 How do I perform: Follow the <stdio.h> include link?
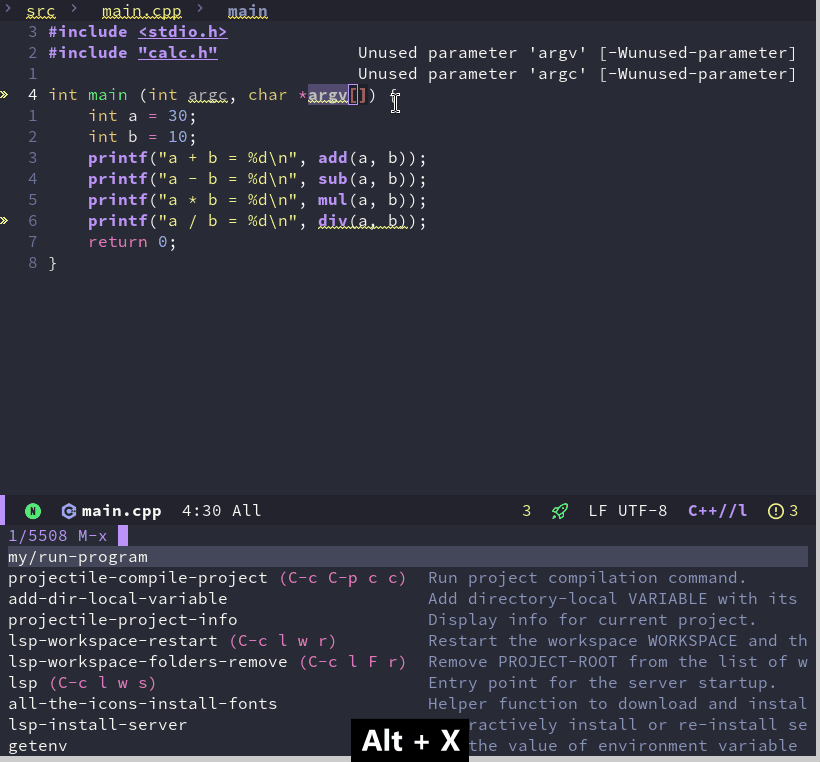pos(183,32)
